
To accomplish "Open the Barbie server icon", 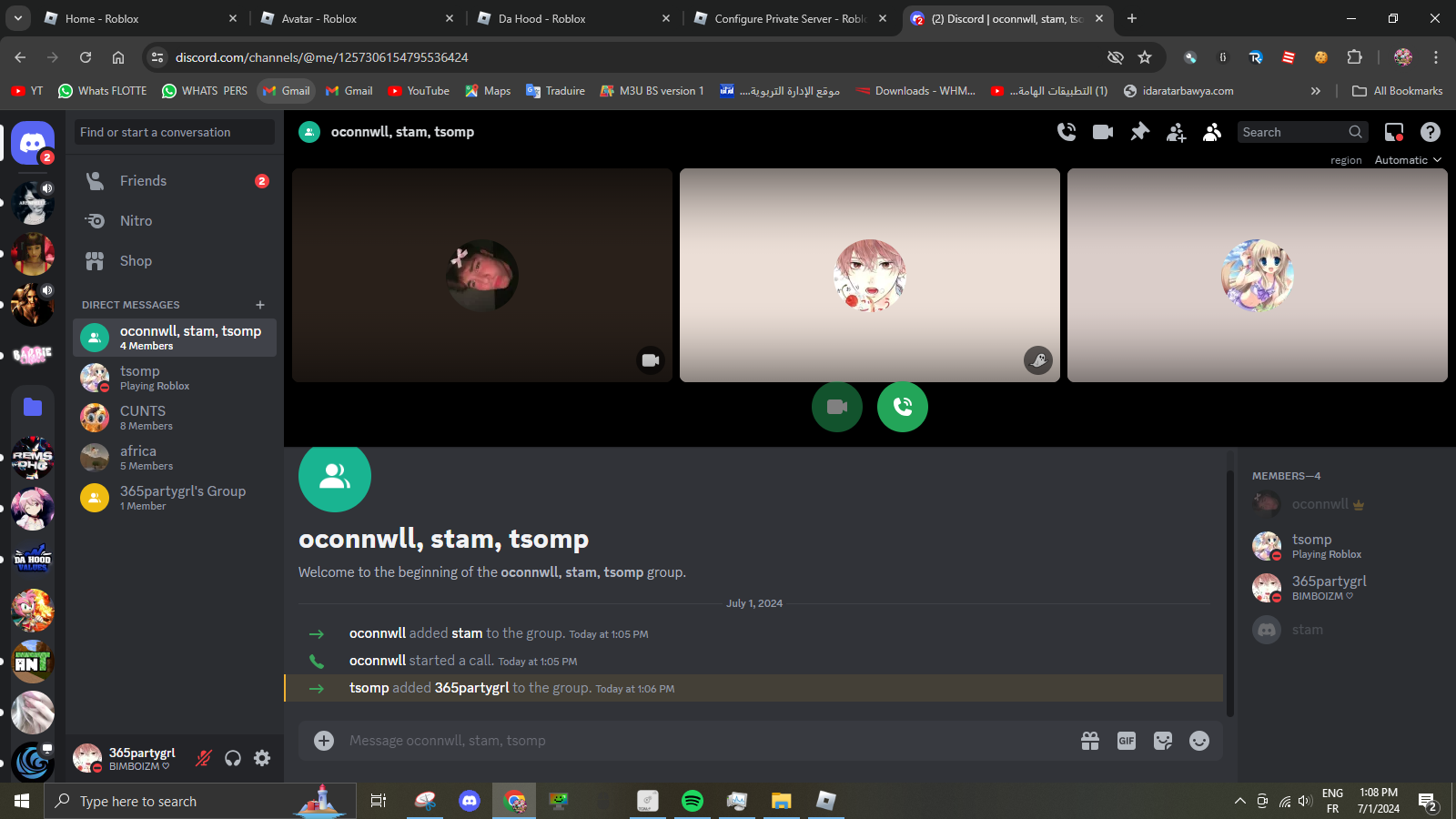I will (x=33, y=356).
